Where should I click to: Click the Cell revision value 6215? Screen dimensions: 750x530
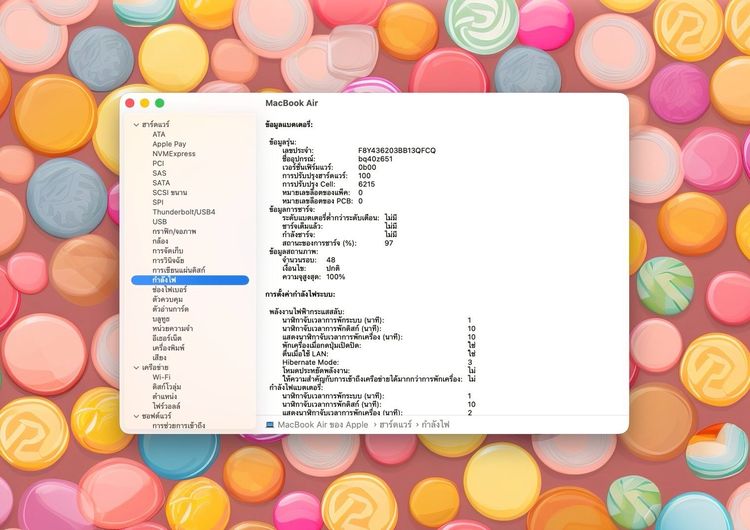point(366,184)
